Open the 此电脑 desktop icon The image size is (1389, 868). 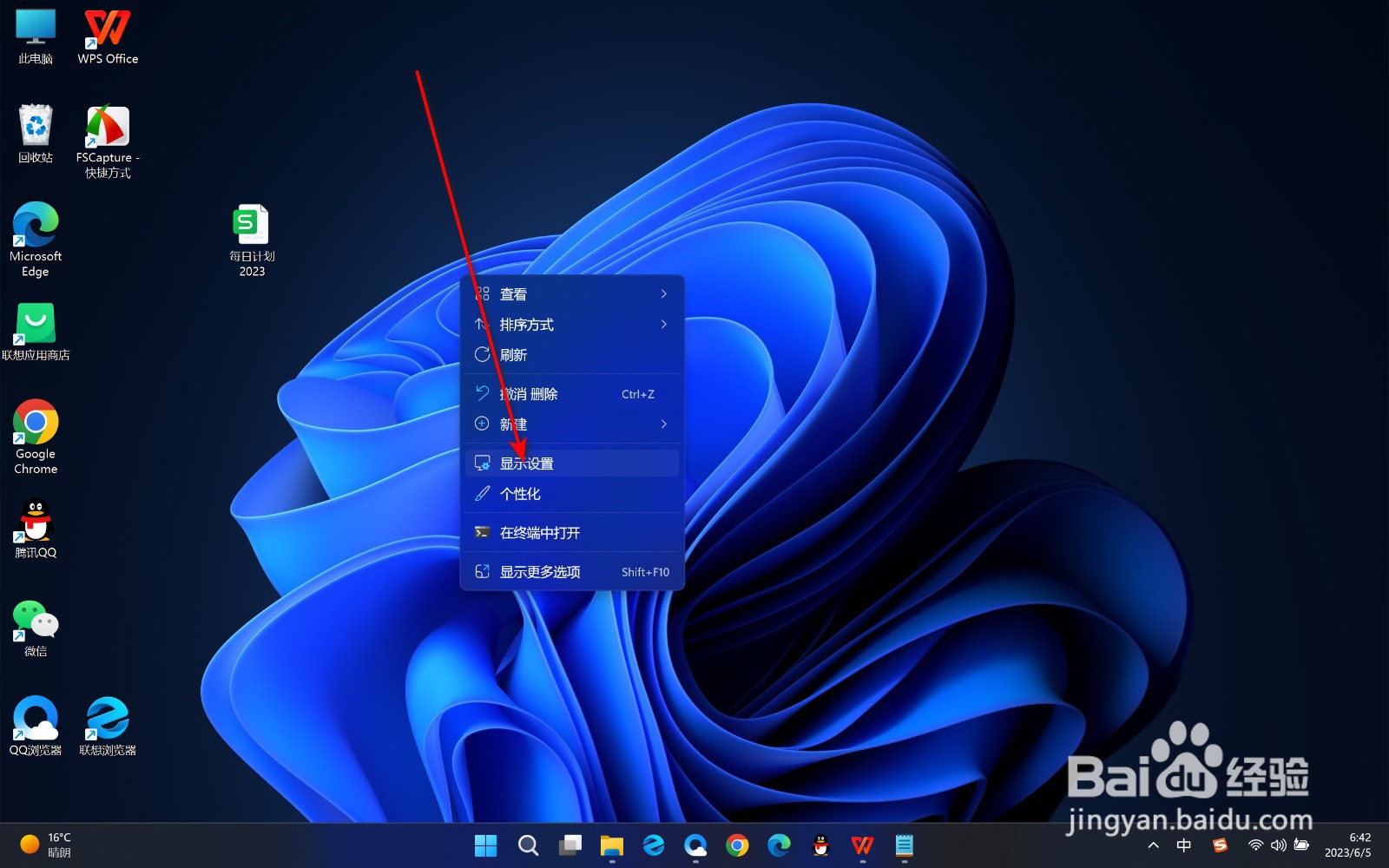pos(36,36)
